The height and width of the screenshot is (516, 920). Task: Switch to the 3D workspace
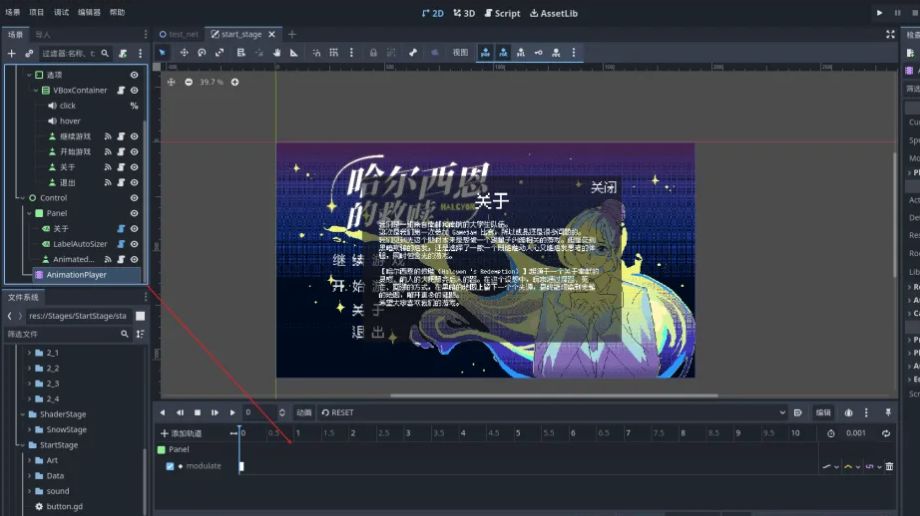coord(464,13)
